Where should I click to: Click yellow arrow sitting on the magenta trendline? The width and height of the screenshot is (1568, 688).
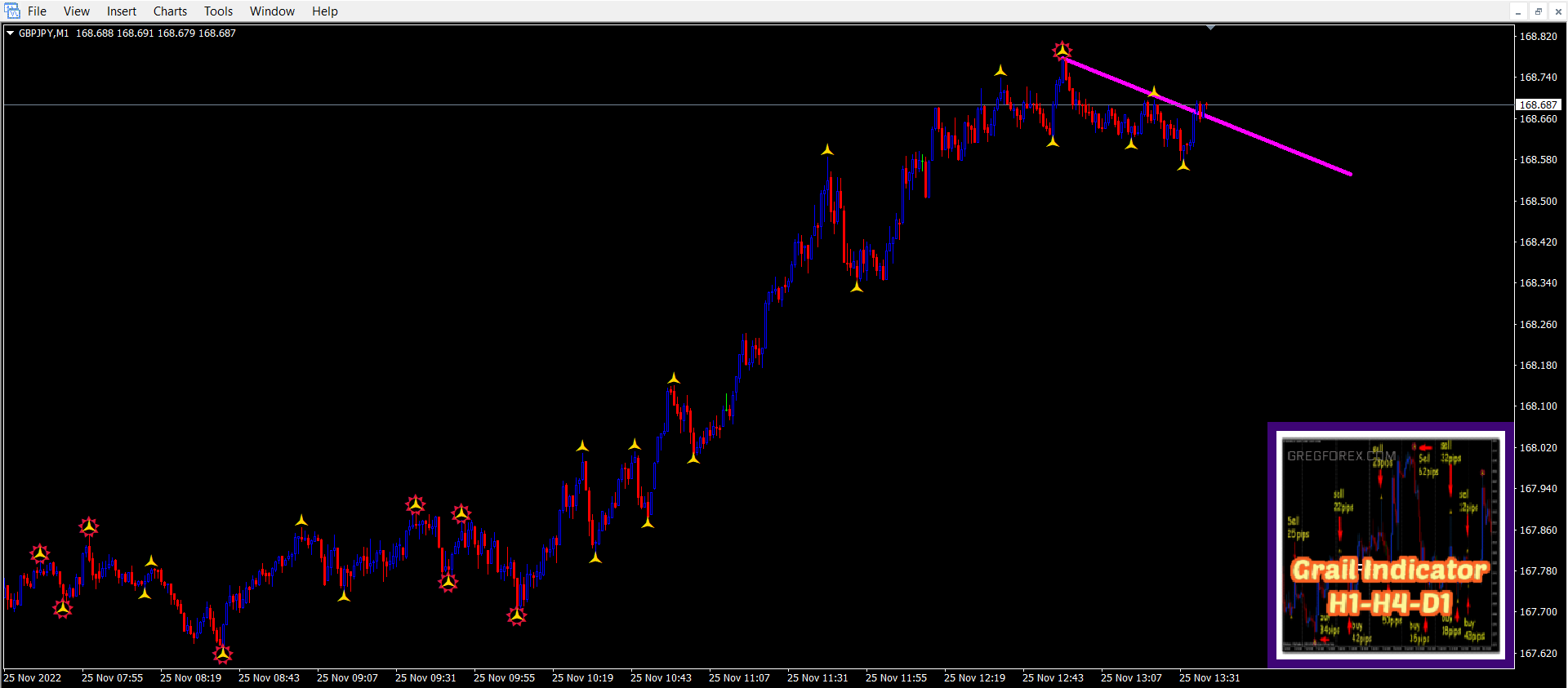[x=1153, y=92]
